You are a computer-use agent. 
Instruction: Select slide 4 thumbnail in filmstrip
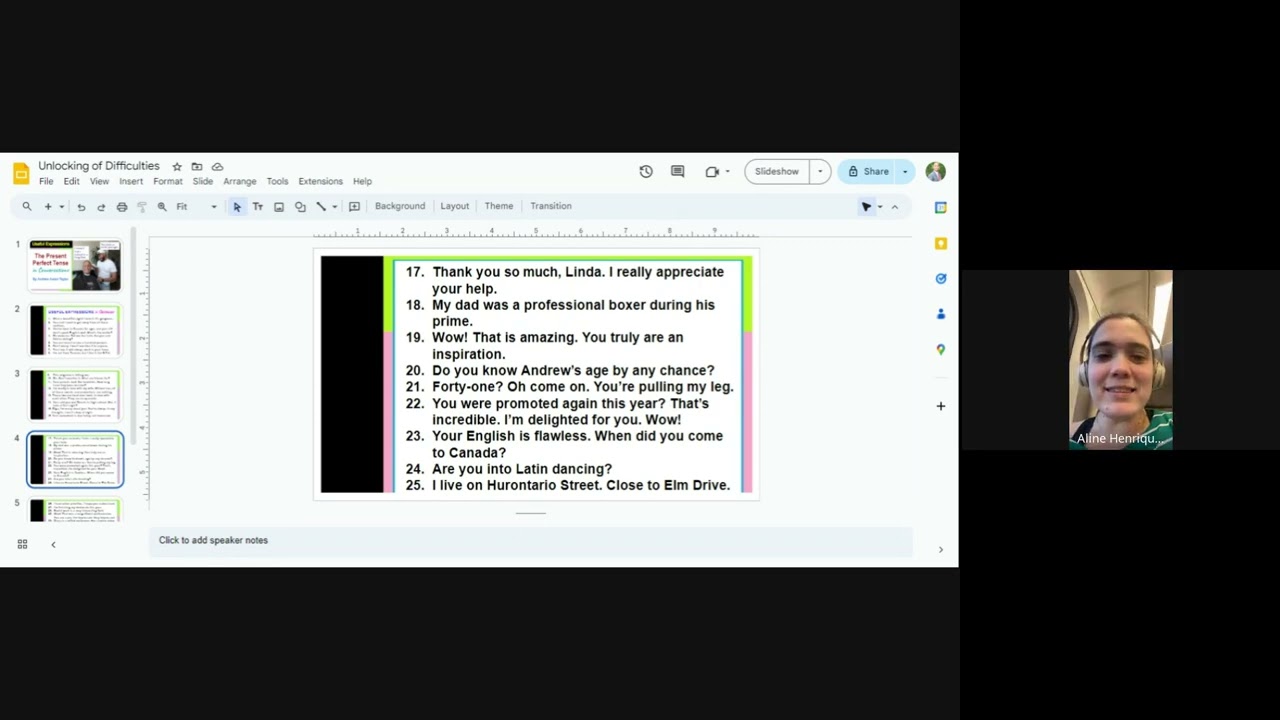(x=75, y=460)
